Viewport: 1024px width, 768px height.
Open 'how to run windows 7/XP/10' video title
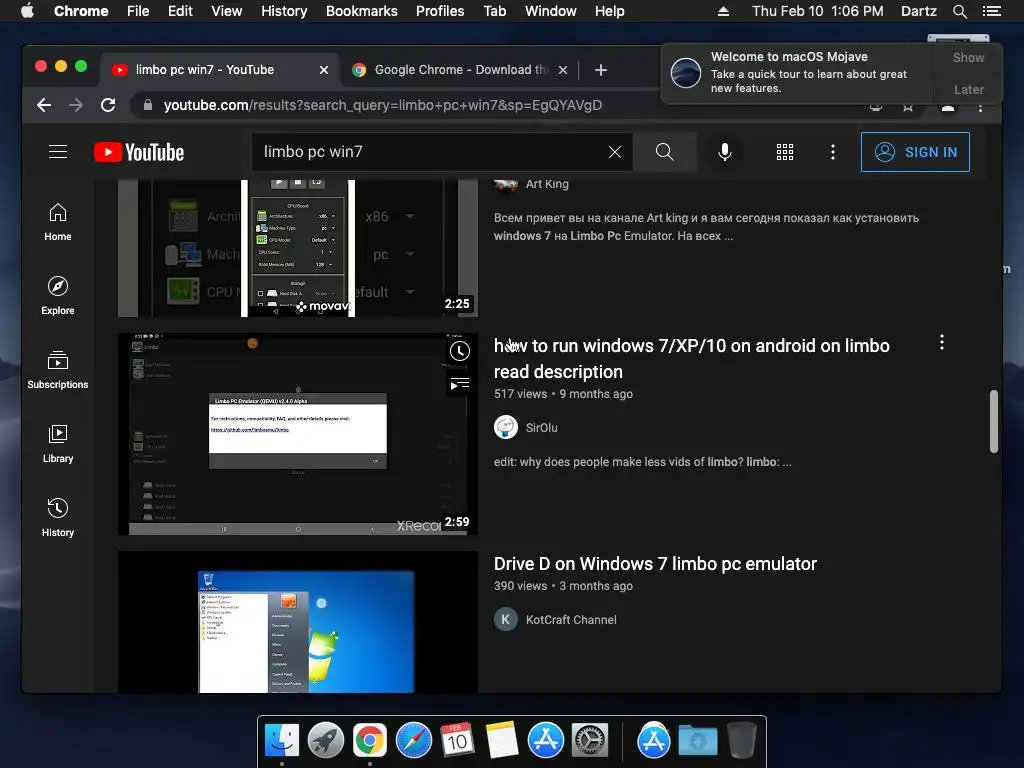[x=692, y=359]
